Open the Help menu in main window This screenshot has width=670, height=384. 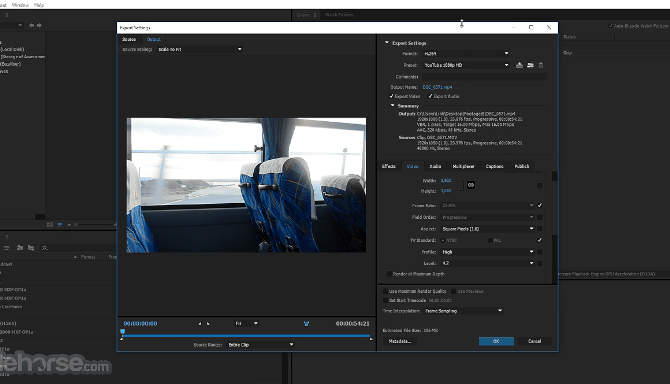click(38, 5)
